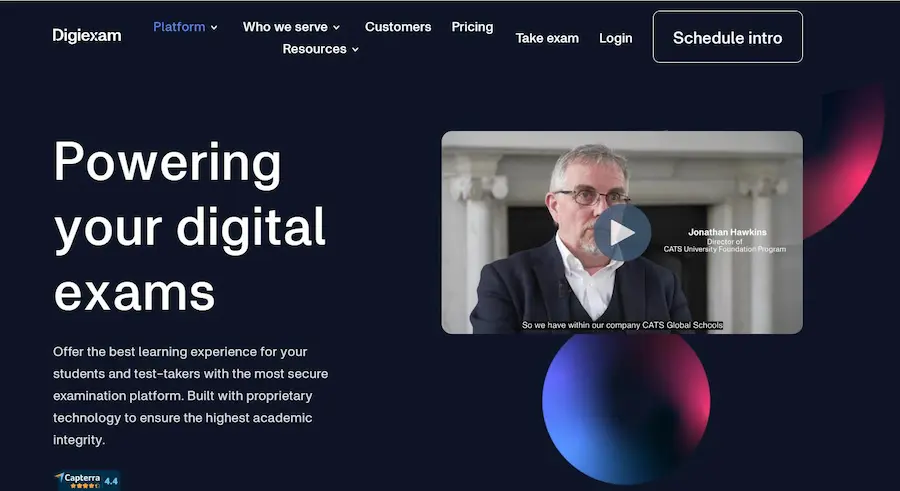Play the Jonathan Hawkins testimonial video
The image size is (900, 491).
click(622, 233)
